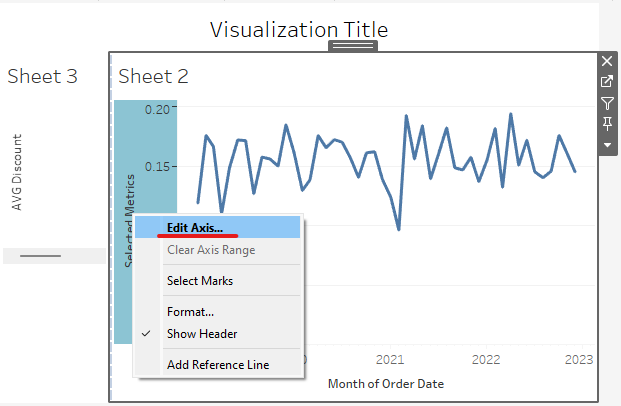621x406 pixels.
Task: Choose Select Marks in the context menu
Action: 200,281
